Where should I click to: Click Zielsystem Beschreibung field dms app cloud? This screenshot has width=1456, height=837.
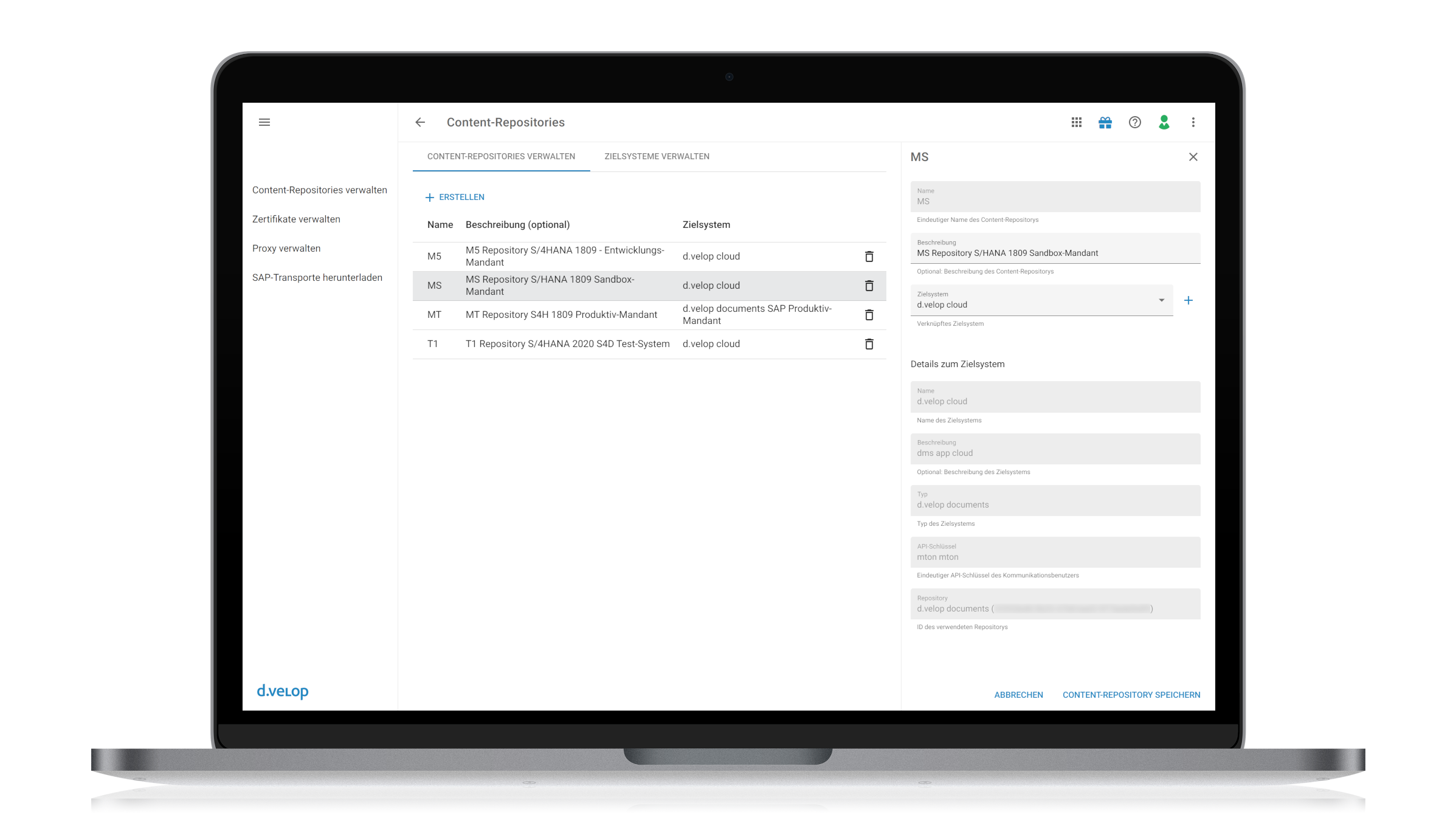1055,449
